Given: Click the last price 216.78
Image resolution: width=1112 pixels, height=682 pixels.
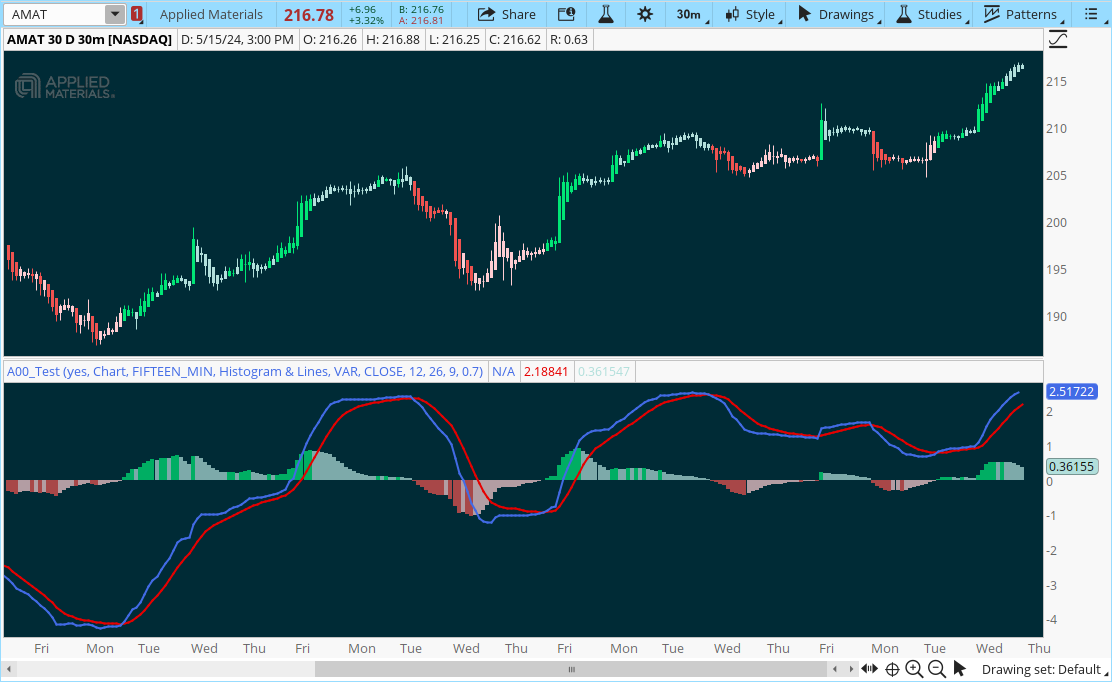Looking at the screenshot, I should click(x=308, y=15).
